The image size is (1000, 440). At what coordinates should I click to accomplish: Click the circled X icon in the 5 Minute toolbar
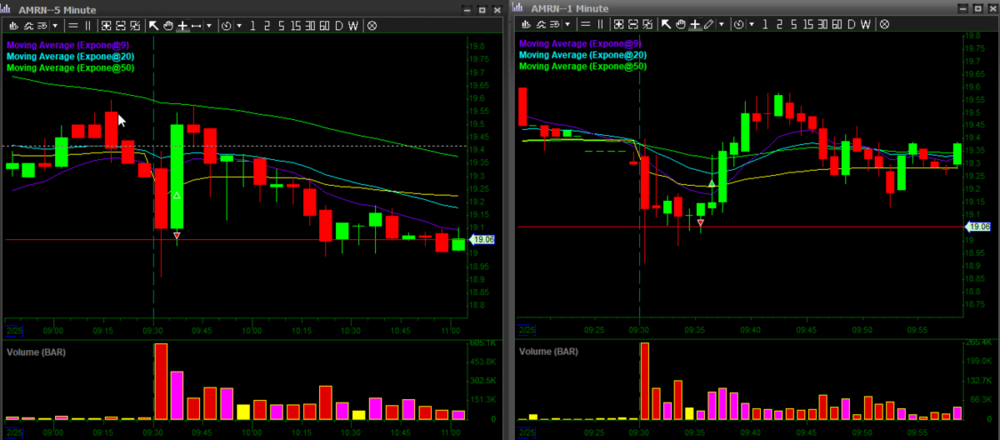[x=371, y=25]
